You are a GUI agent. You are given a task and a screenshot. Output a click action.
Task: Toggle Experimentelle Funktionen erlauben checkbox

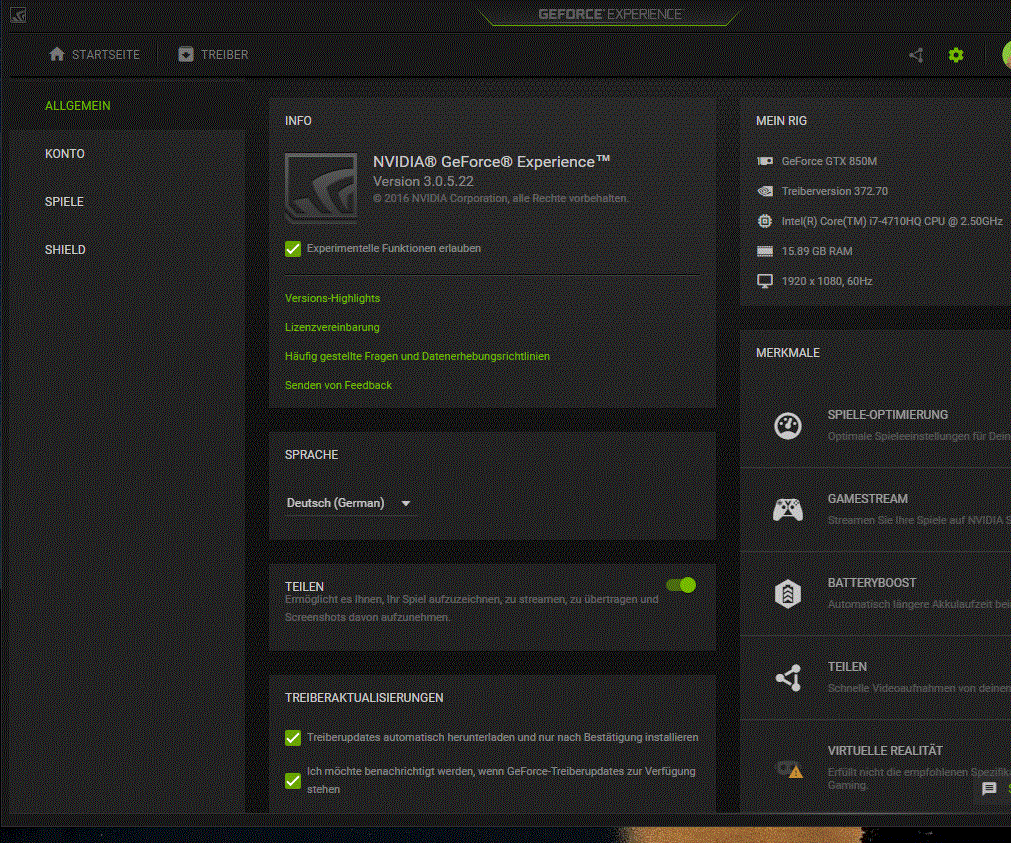293,249
